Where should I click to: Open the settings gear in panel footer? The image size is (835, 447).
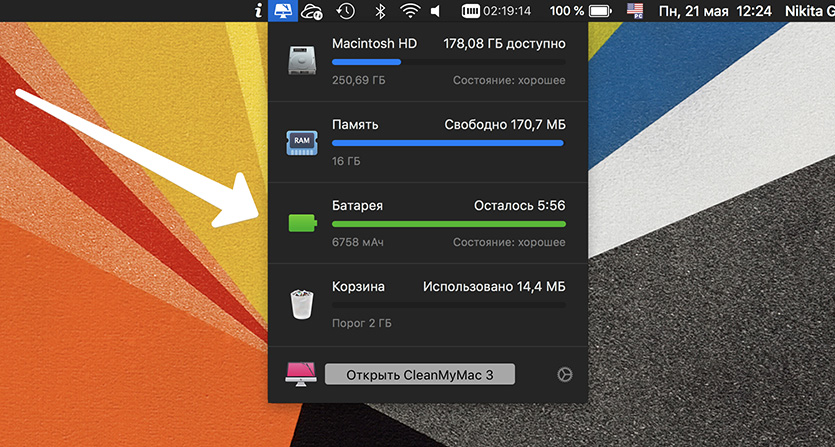[x=564, y=375]
